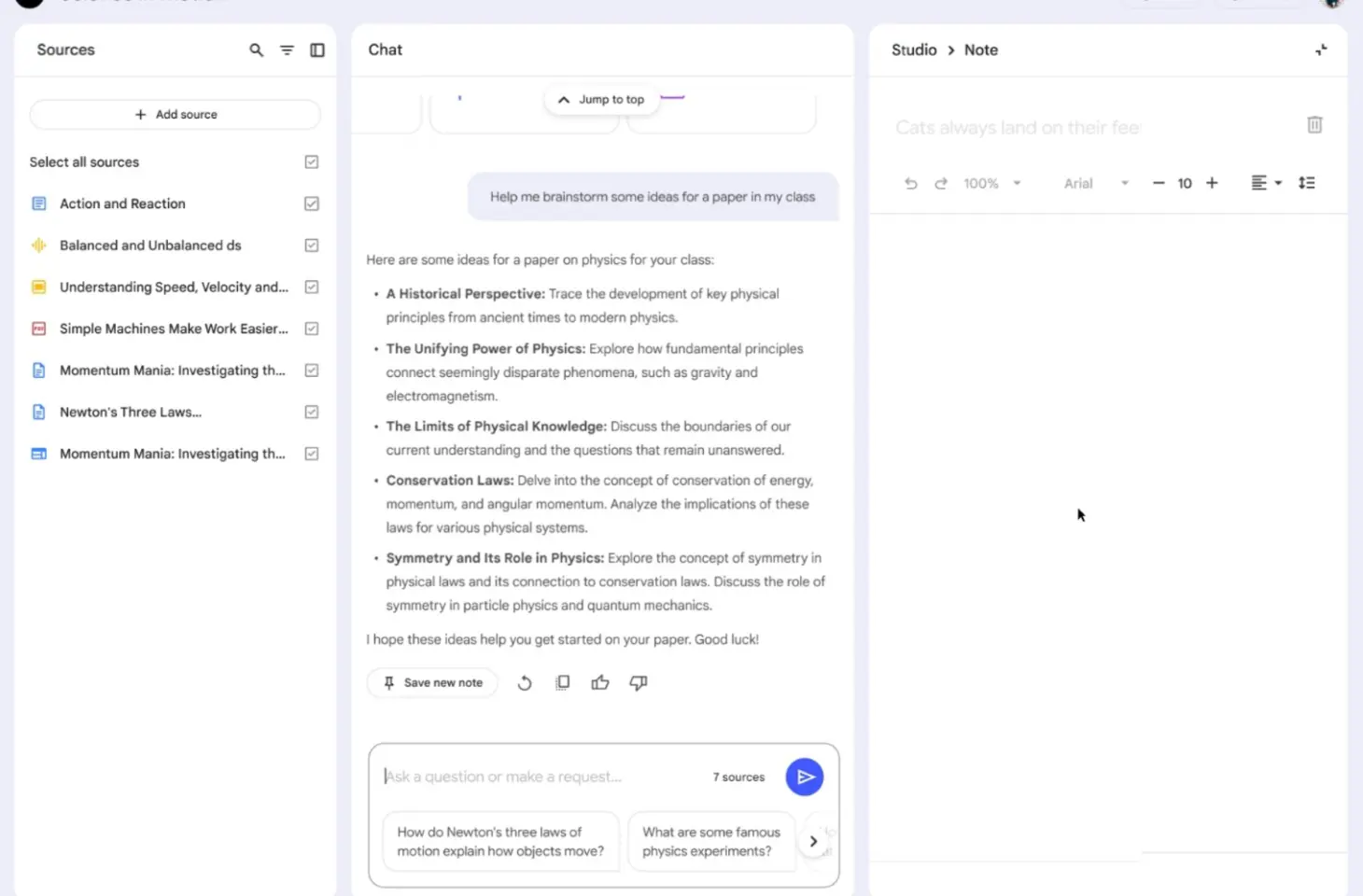Click the Save new note button
Screen dimensions: 1363x896
[432, 683]
